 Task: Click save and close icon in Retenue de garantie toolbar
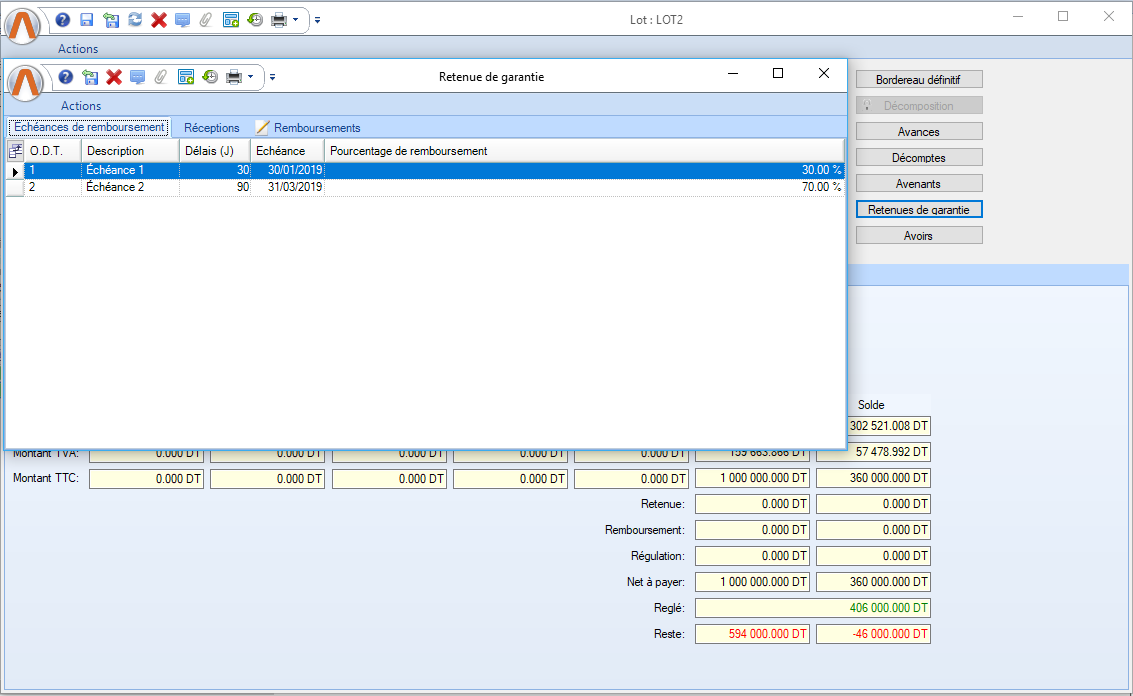tap(90, 77)
